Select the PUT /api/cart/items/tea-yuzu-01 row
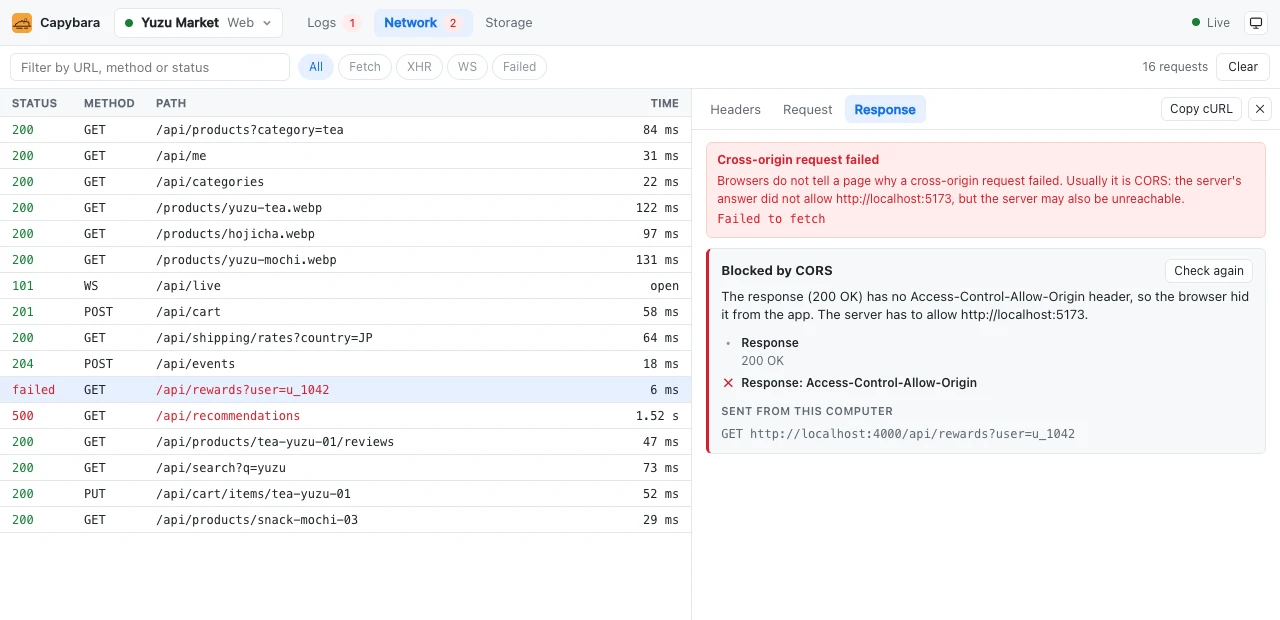 pyautogui.click(x=345, y=494)
